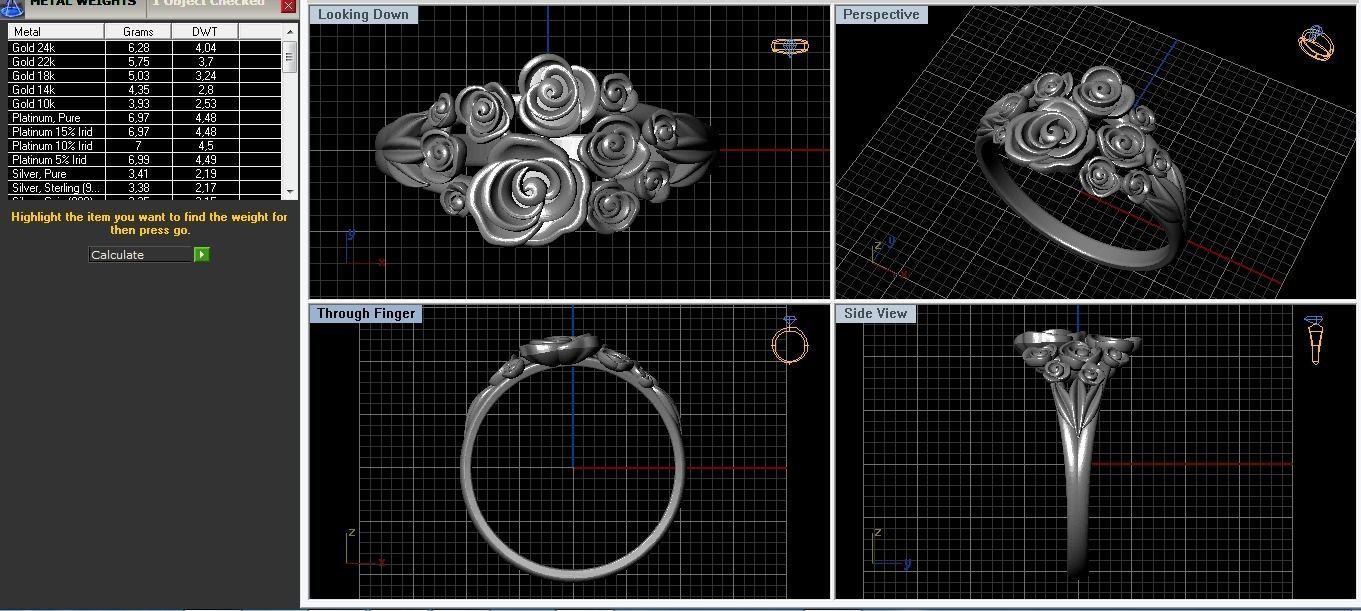Screen dimensions: 1361x611
Task: Select the Gold 18k row
Action: [x=145, y=76]
